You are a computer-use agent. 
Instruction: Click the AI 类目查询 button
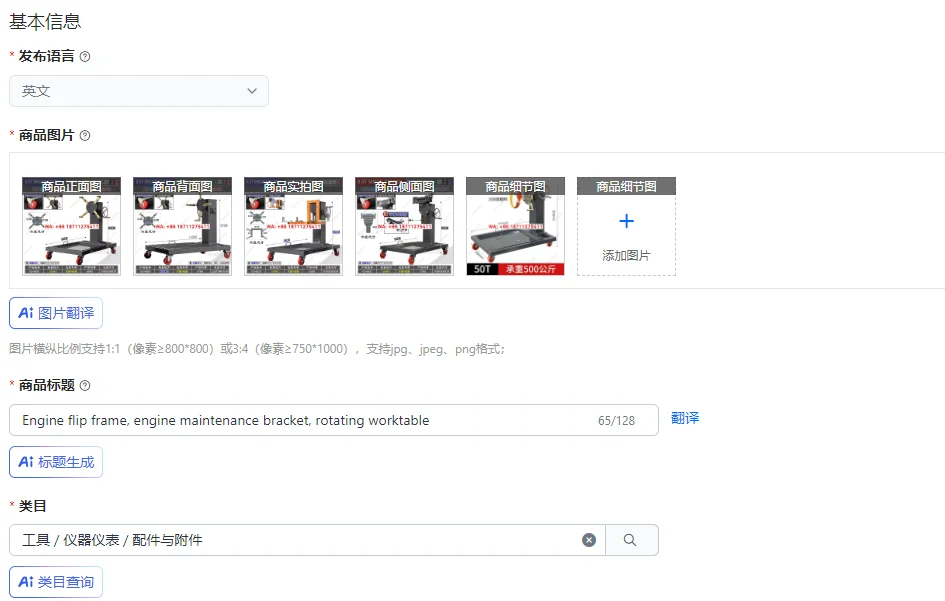(56, 582)
